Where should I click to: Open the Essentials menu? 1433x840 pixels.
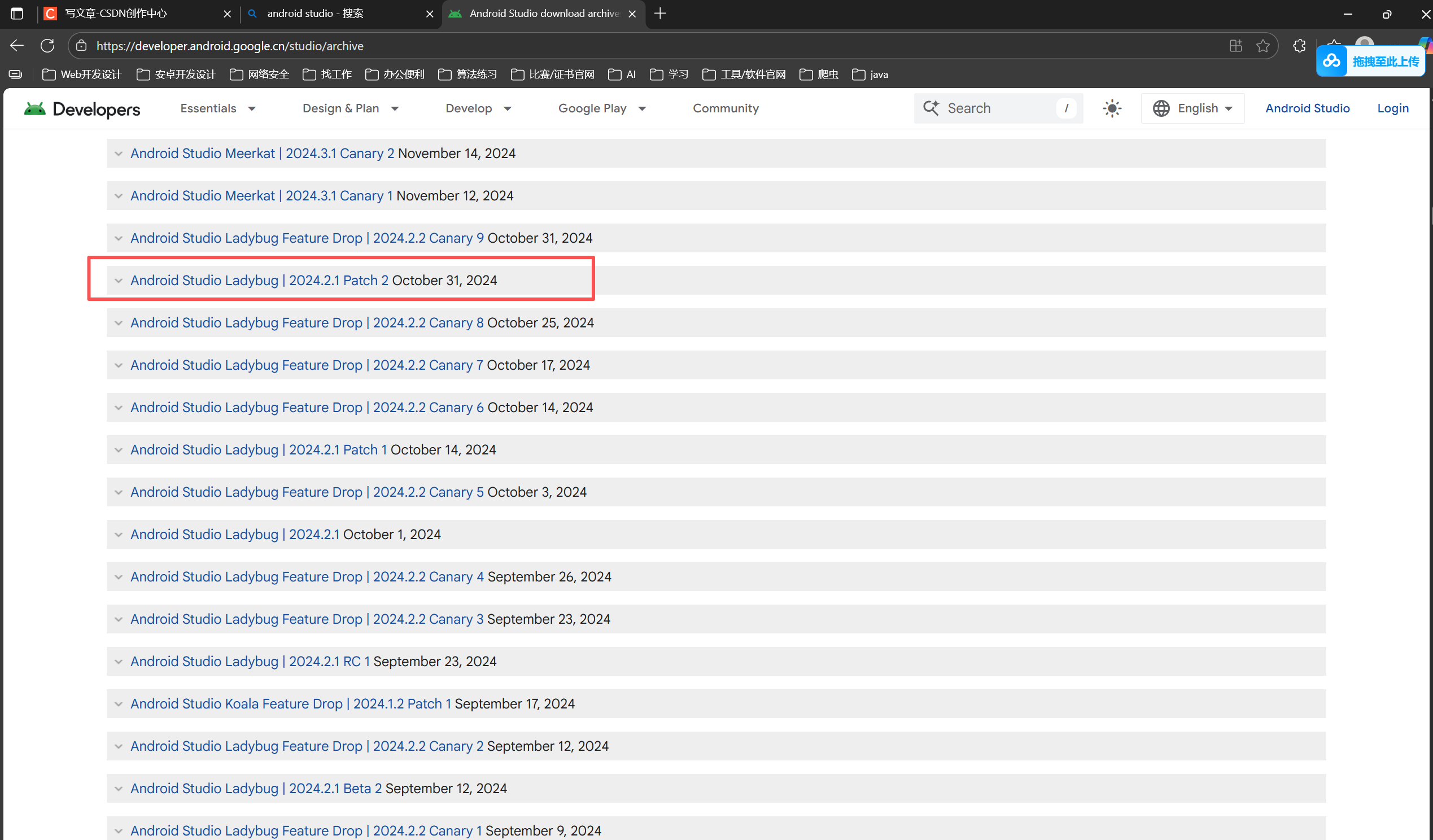click(x=218, y=108)
